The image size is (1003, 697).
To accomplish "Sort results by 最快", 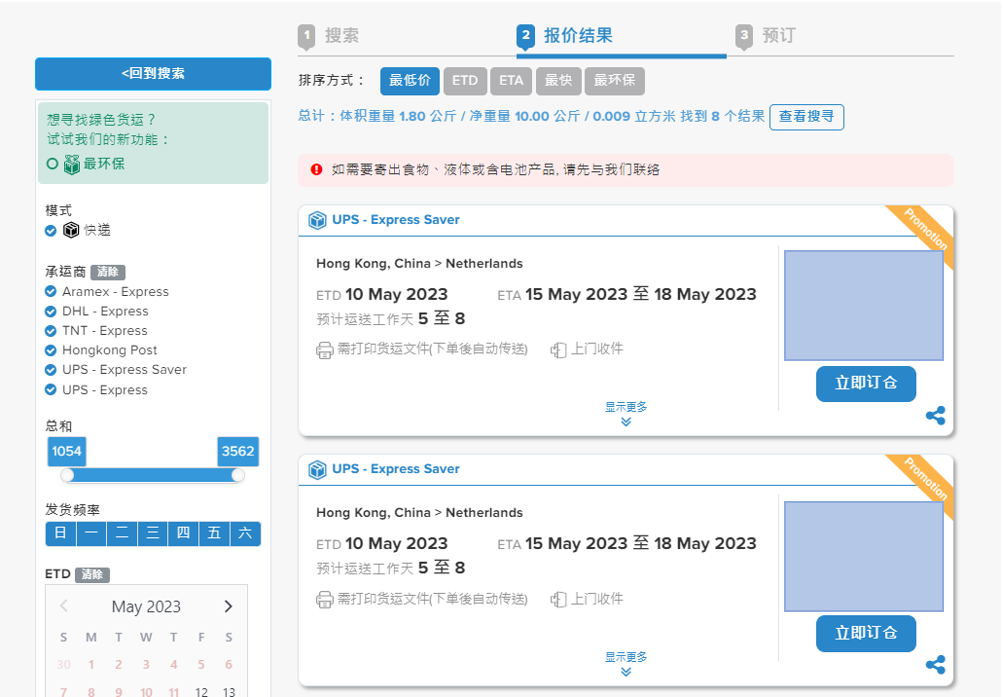I will 558,81.
